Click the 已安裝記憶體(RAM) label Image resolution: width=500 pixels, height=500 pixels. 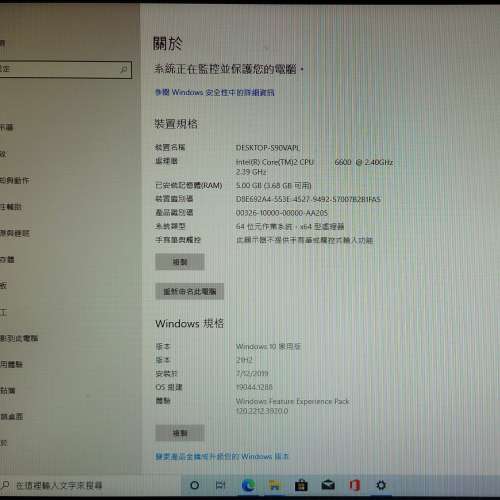(x=189, y=186)
